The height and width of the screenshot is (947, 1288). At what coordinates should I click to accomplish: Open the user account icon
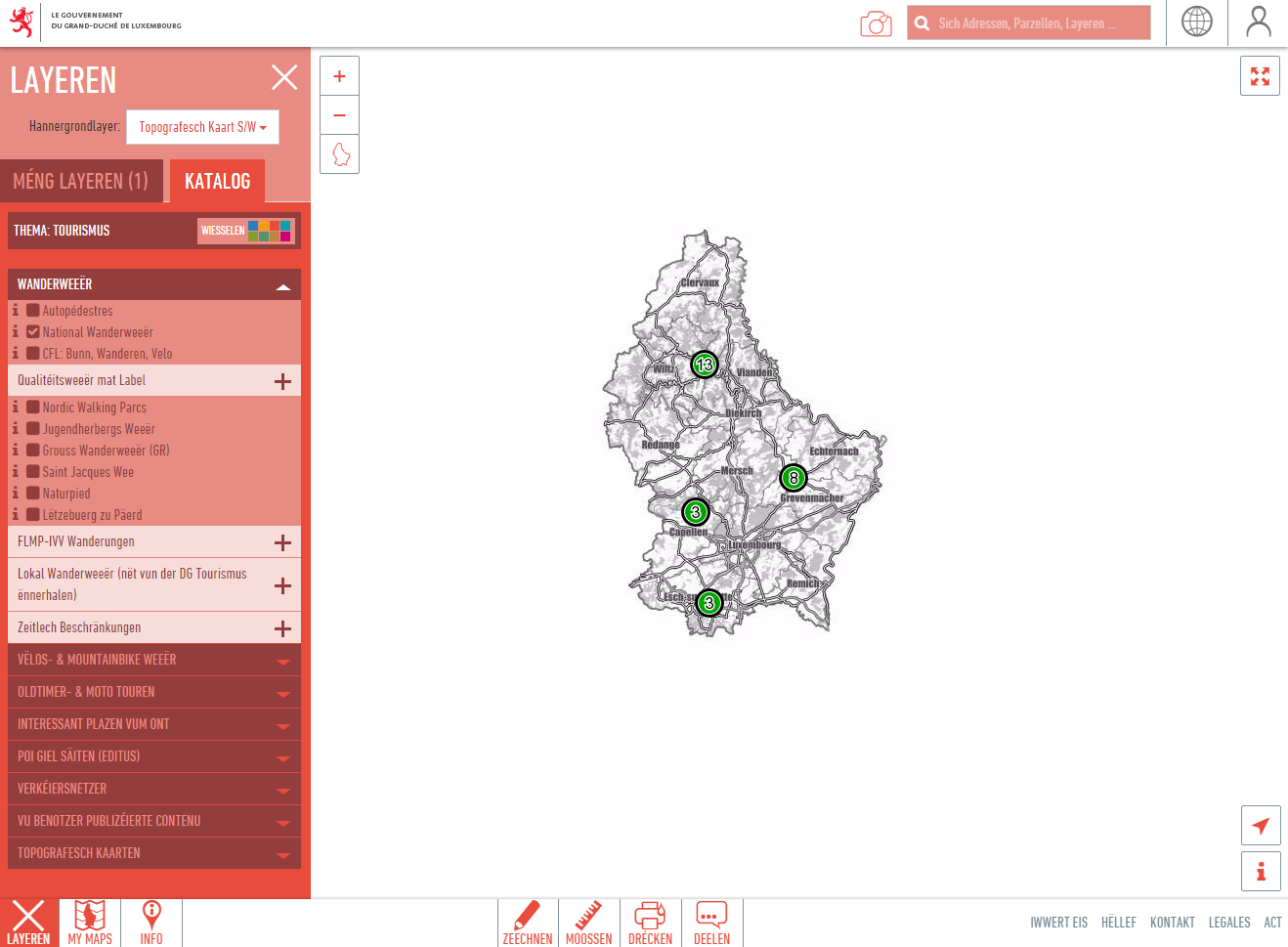tap(1259, 22)
